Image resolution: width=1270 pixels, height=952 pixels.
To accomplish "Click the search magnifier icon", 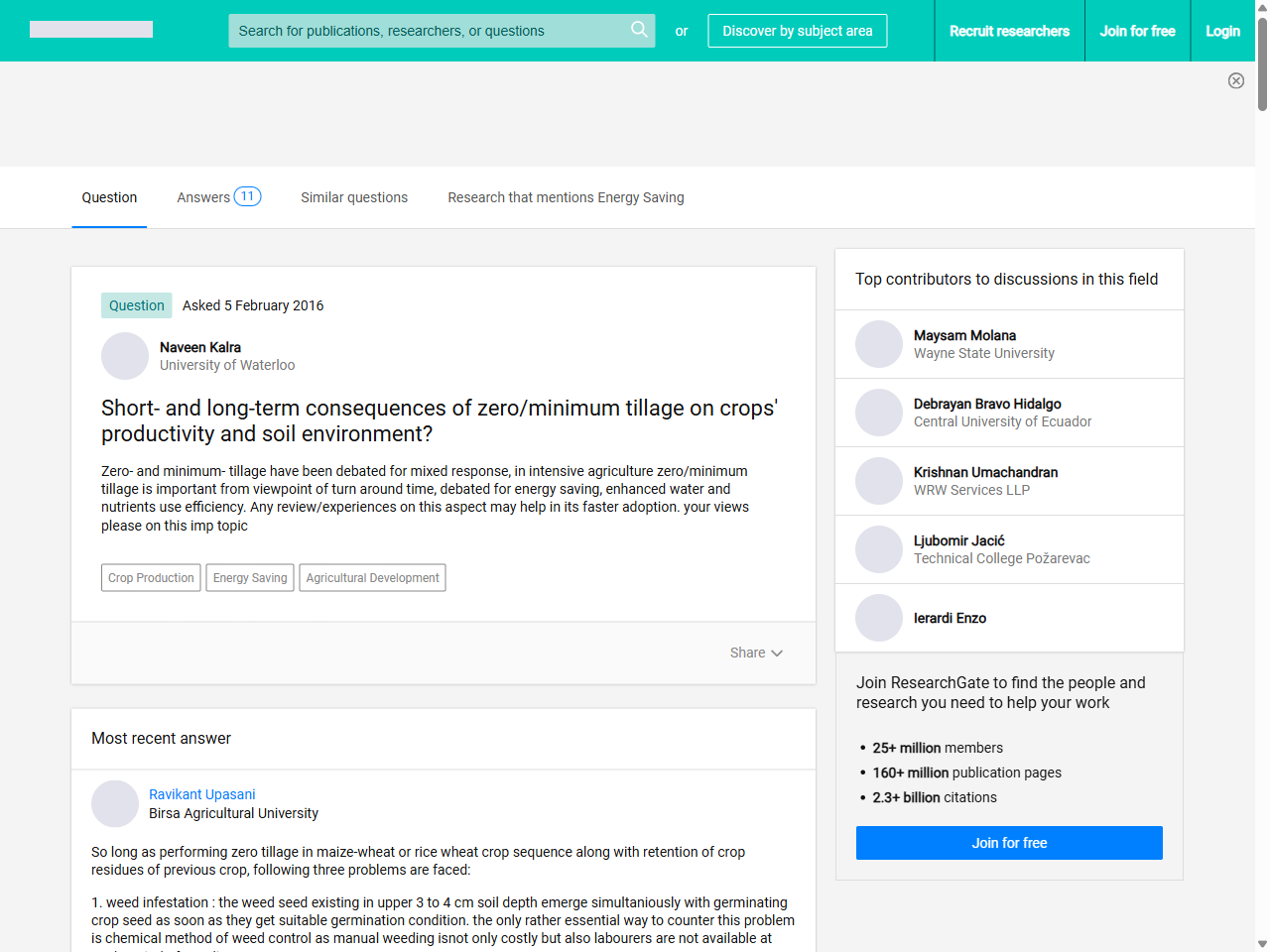I will click(x=639, y=30).
